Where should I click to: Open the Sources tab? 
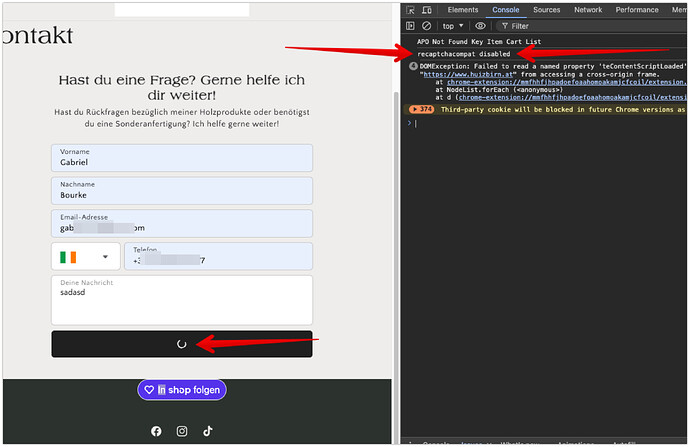click(x=547, y=10)
